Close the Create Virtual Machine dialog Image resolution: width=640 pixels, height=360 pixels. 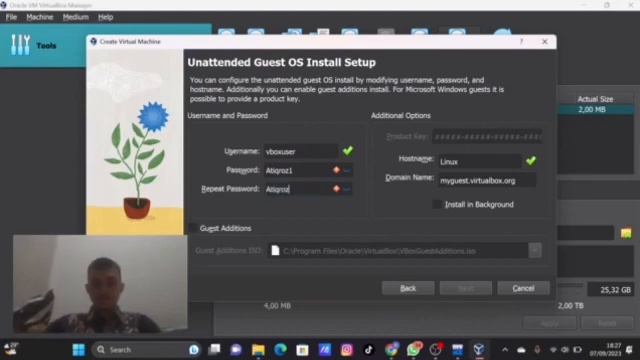[x=544, y=42]
